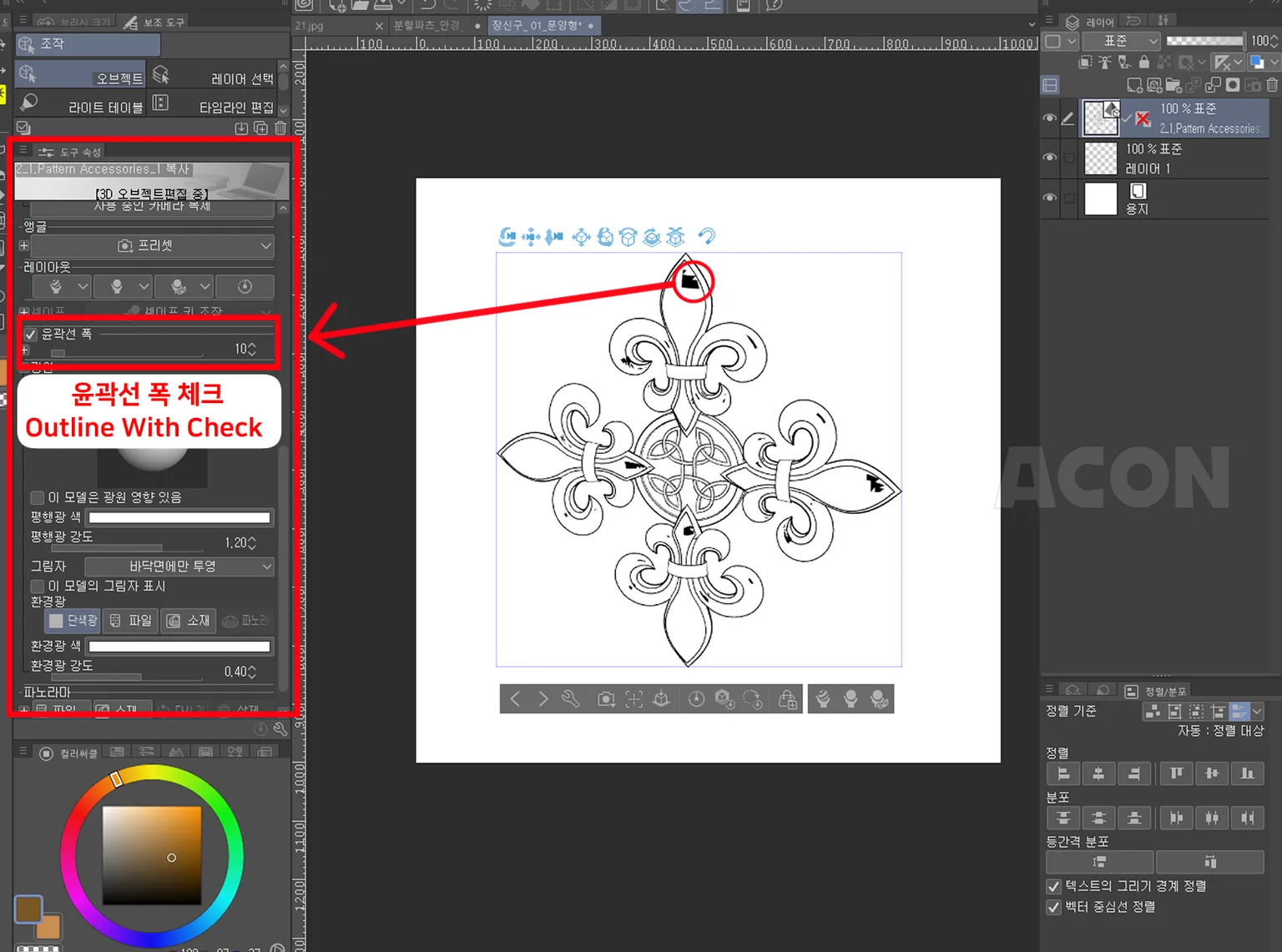Open the 표준 blending mode dropdown
This screenshot has height=952, width=1282.
click(1122, 41)
